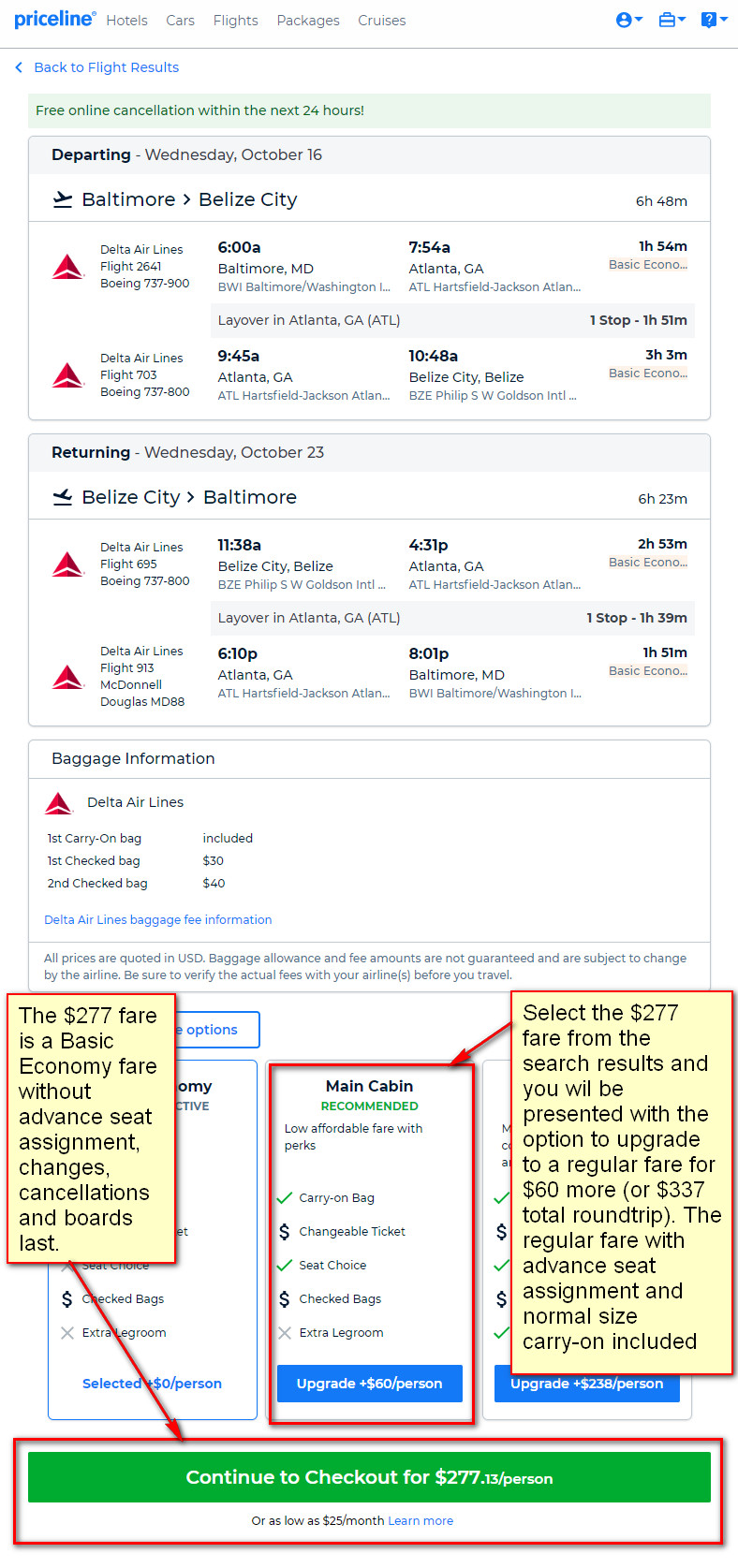This screenshot has width=738, height=1568.
Task: Click Upgrade +$238/person button
Action: pos(587,1384)
